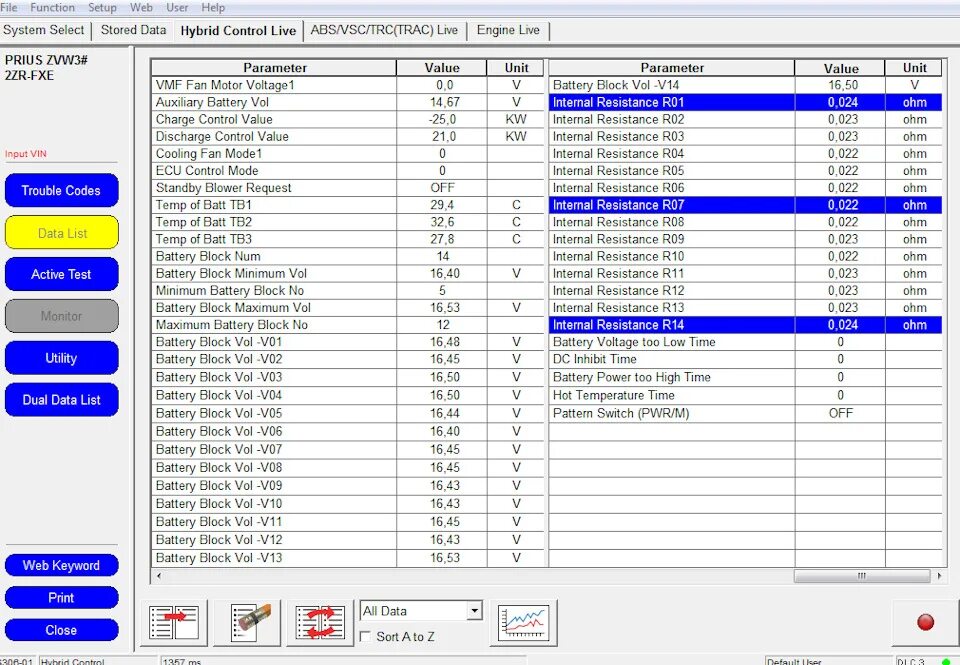Viewport: 960px width, 665px height.
Task: Switch to the System Select tab
Action: pyautogui.click(x=43, y=30)
